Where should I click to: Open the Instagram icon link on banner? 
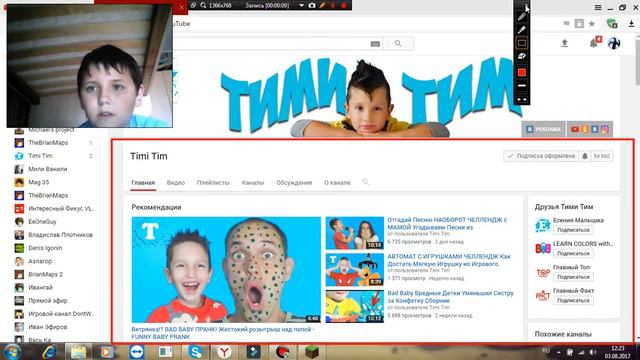point(605,129)
